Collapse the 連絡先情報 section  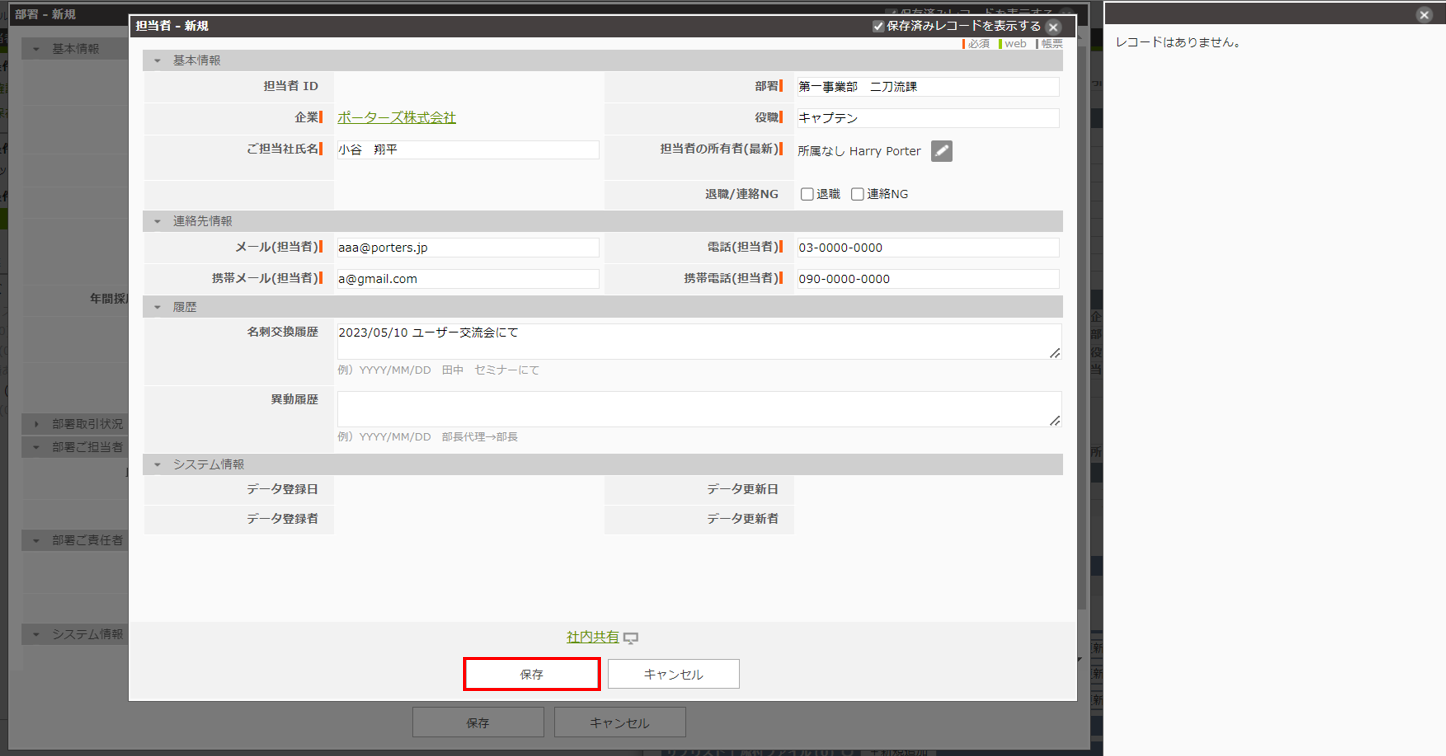157,221
